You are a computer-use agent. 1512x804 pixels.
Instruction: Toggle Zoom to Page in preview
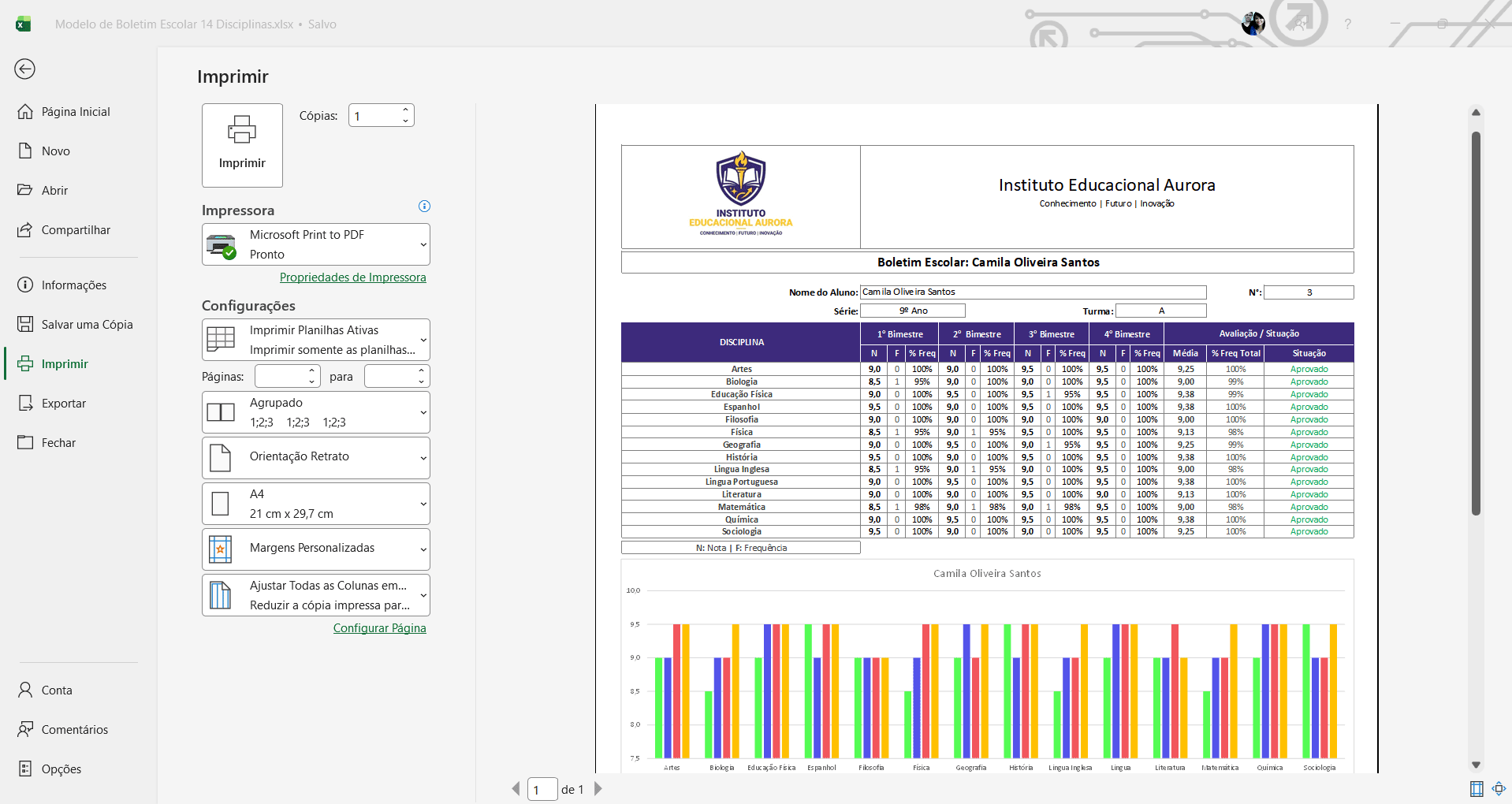click(1499, 788)
